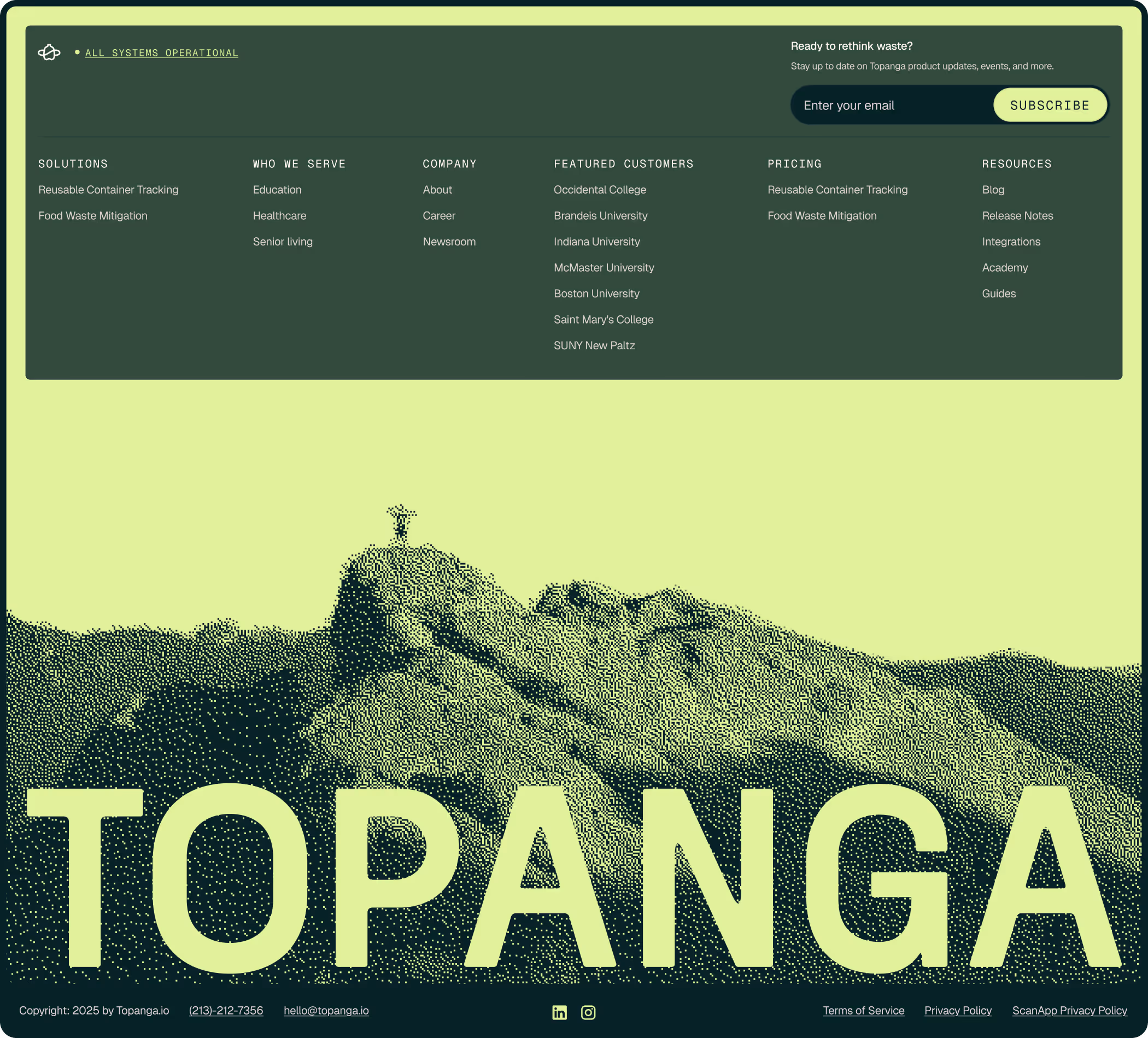
Task: Visit the Newsroom link
Action: tap(449, 242)
